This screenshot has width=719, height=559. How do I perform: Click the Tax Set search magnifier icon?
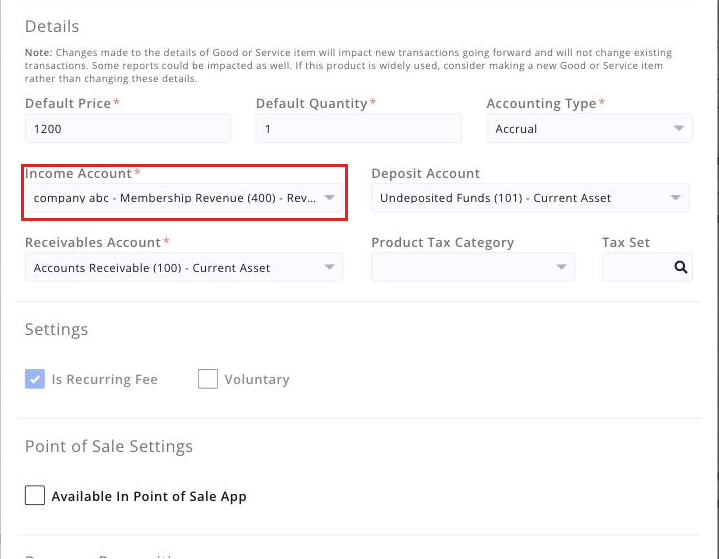(x=680, y=267)
